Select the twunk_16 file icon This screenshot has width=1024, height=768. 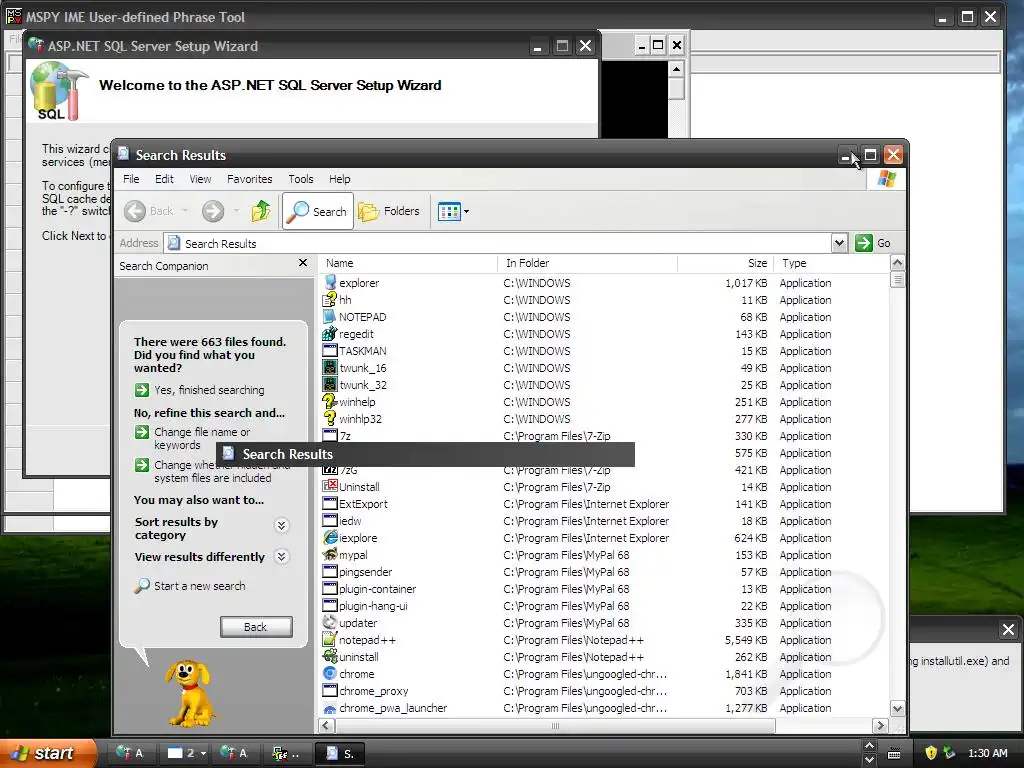point(330,368)
